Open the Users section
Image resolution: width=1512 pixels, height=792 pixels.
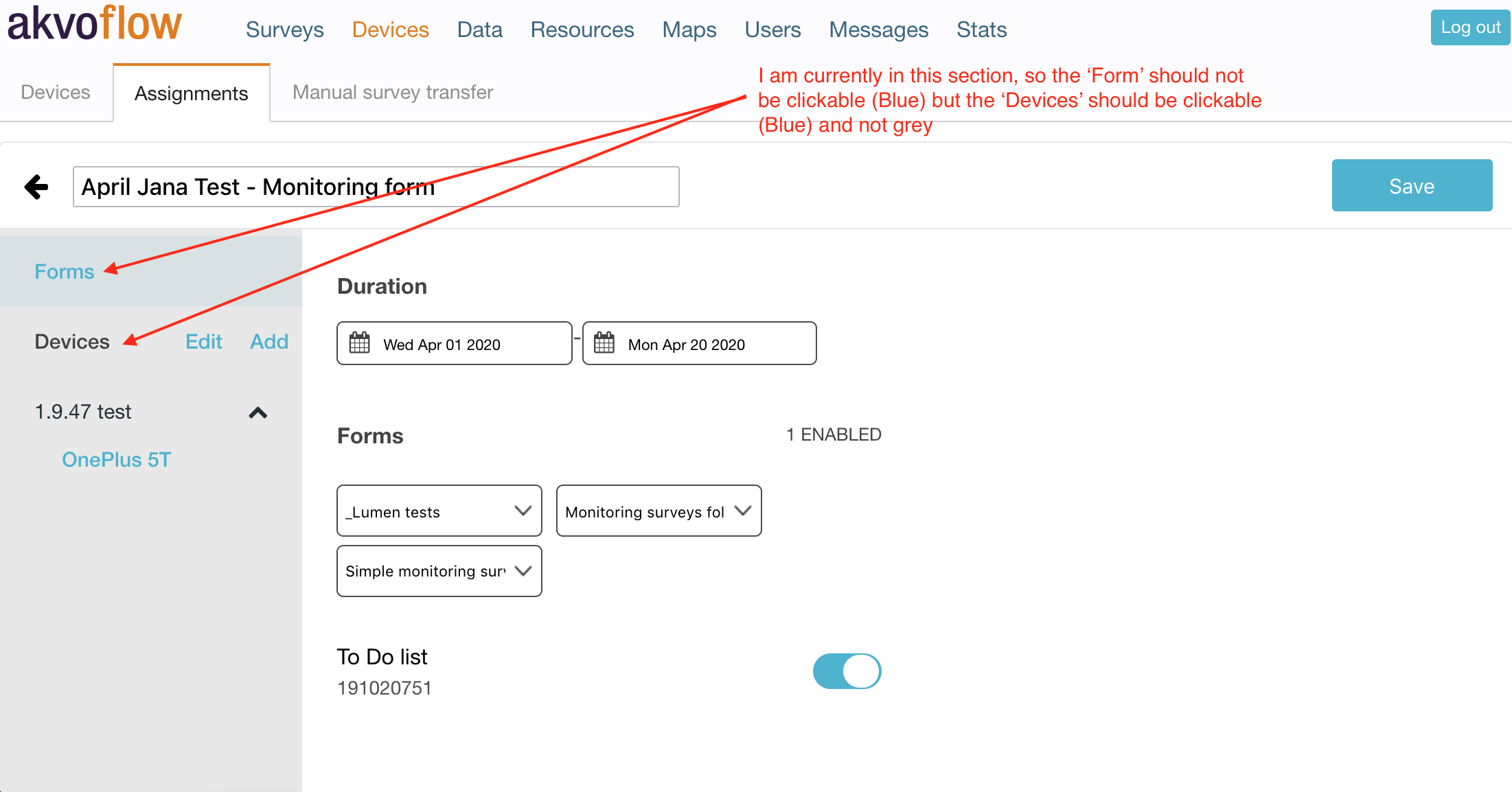[x=772, y=30]
